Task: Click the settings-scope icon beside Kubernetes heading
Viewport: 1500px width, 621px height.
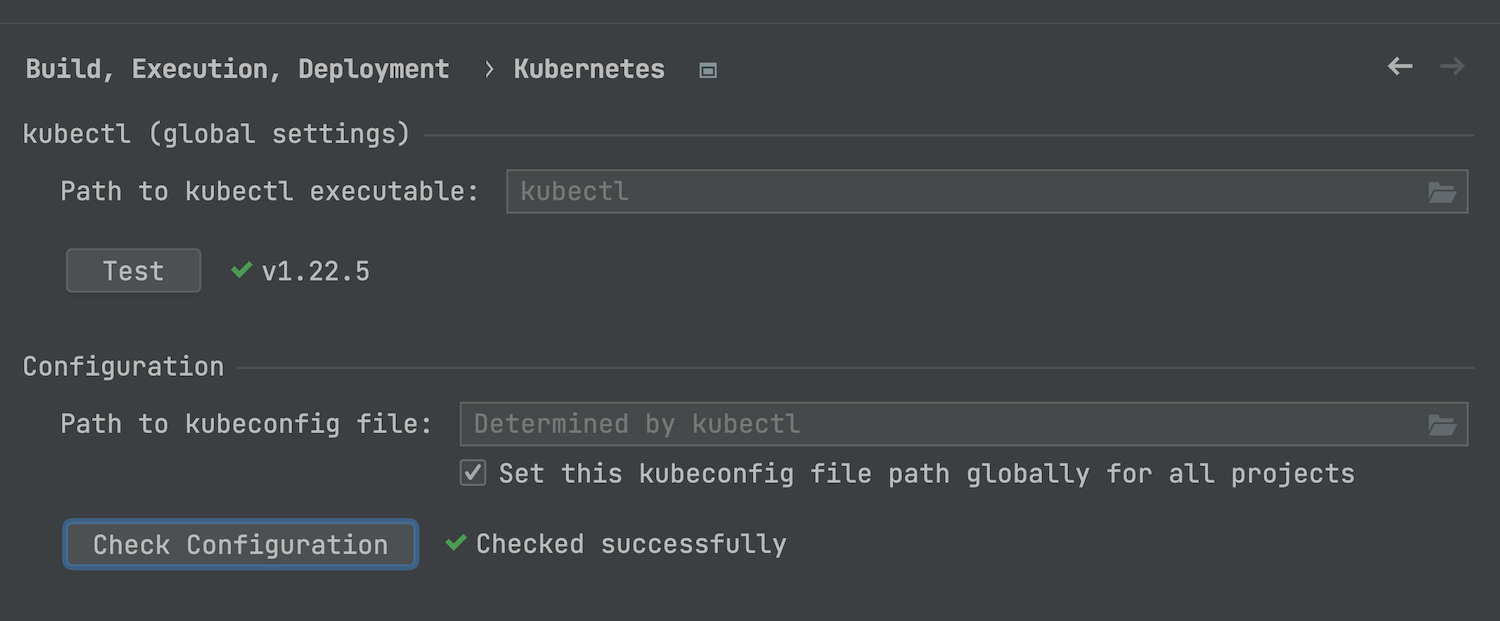Action: point(708,70)
